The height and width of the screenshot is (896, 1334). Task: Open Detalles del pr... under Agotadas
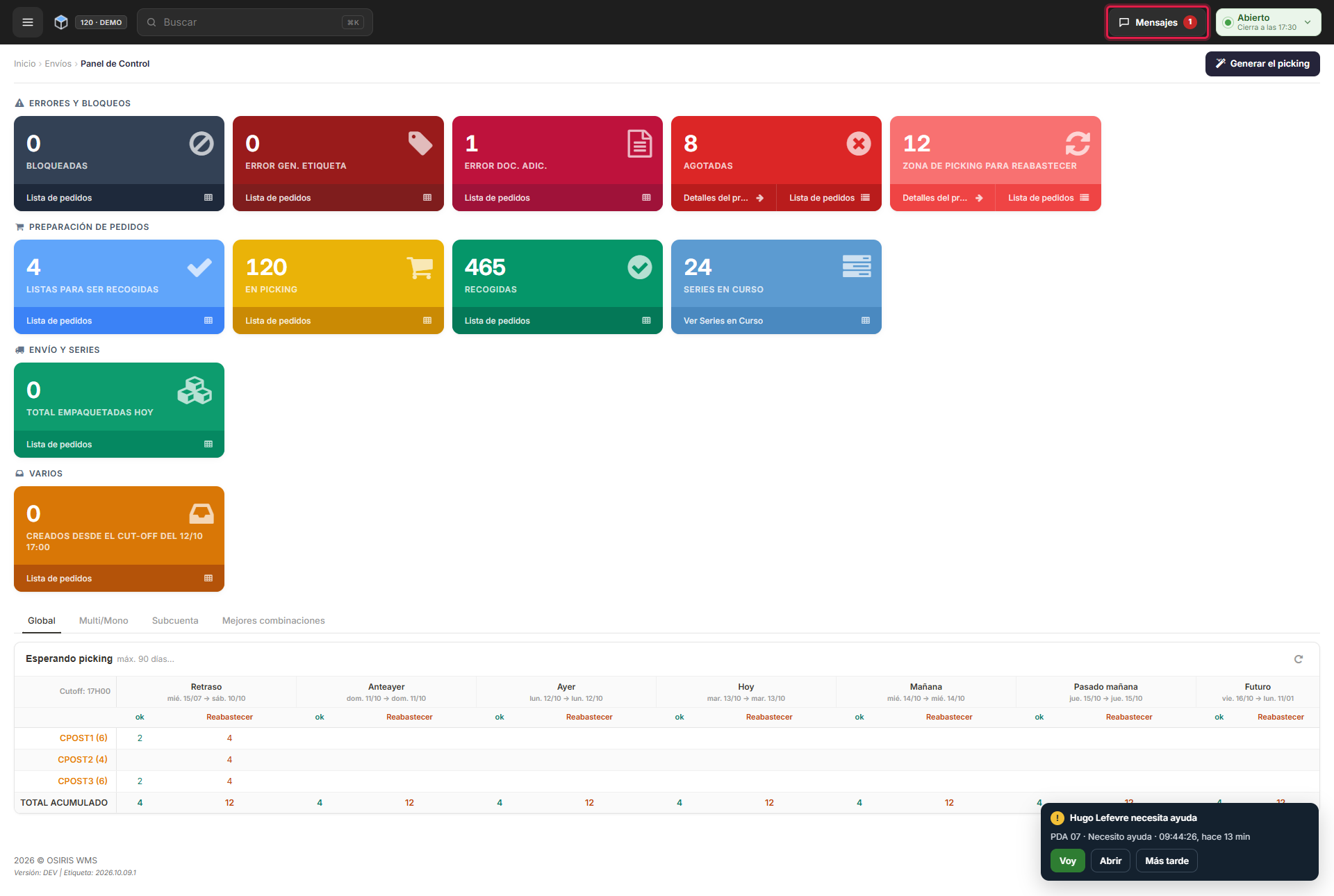723,198
